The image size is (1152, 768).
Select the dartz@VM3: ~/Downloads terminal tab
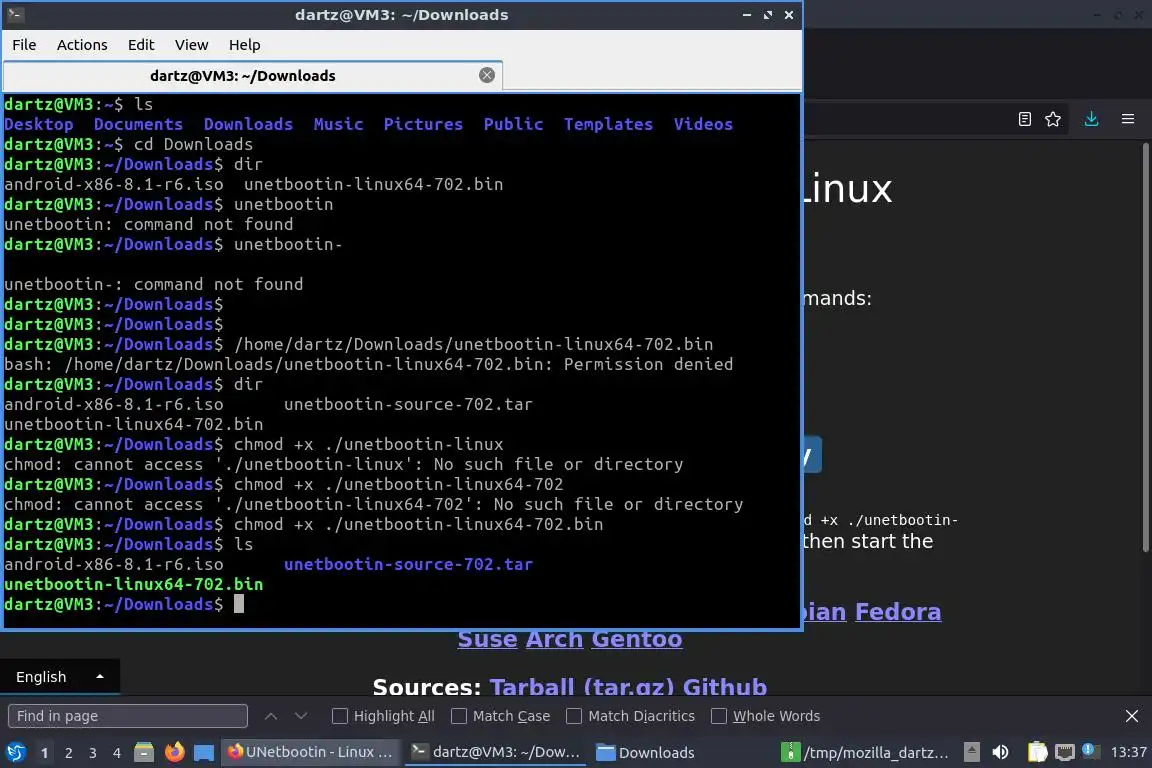click(x=242, y=76)
